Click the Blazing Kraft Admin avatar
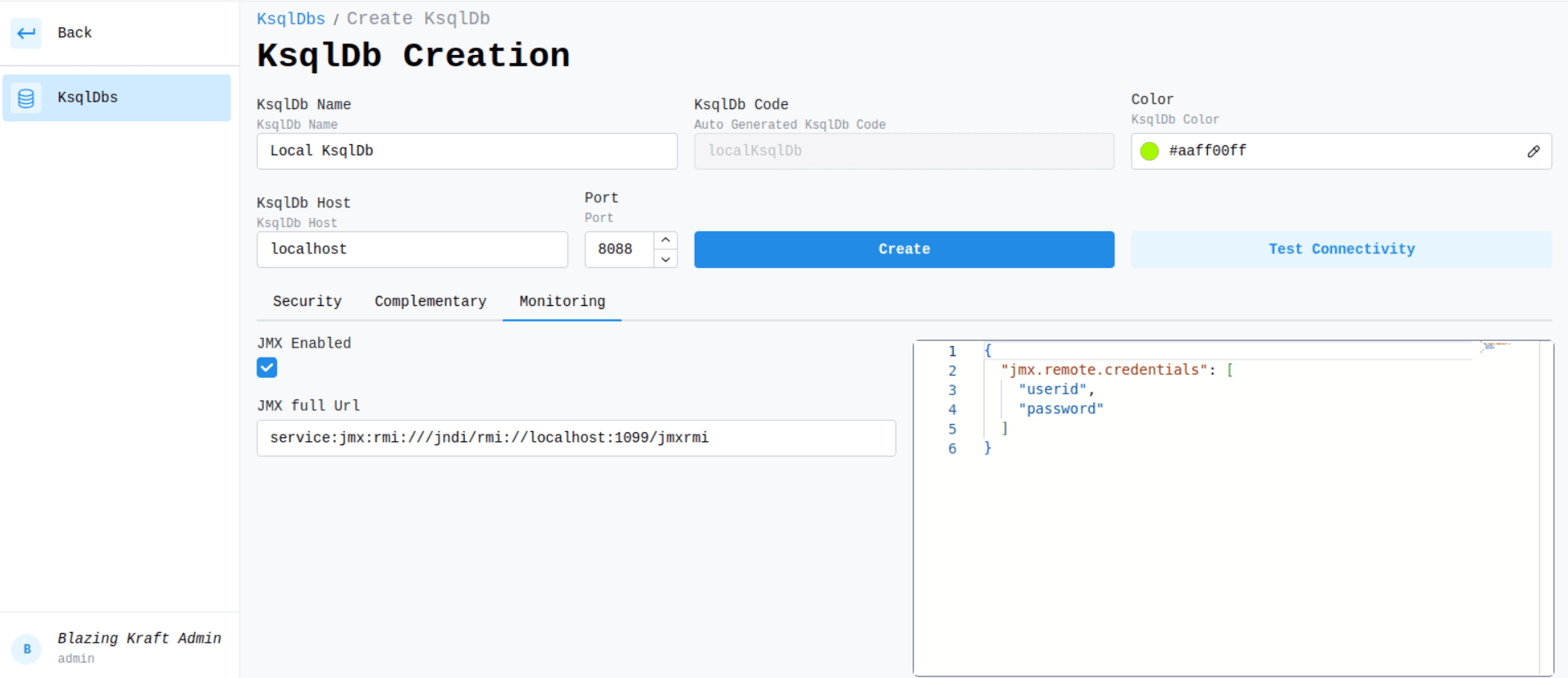This screenshot has height=678, width=1568. [x=26, y=648]
